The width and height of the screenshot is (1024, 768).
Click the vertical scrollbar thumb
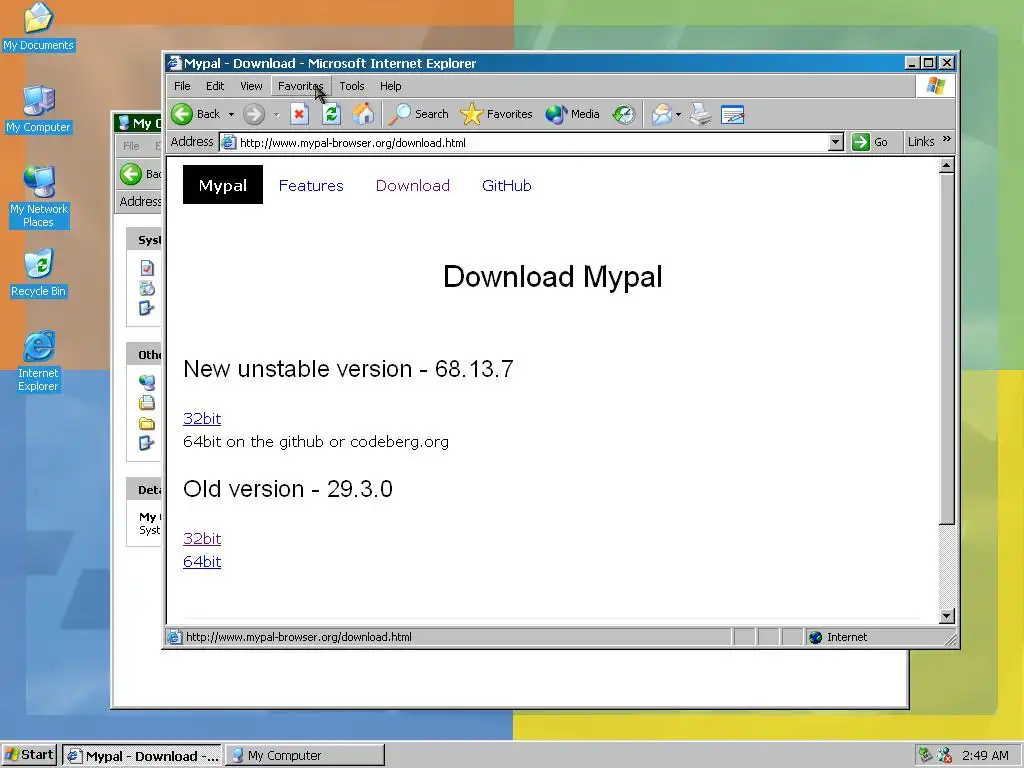946,349
